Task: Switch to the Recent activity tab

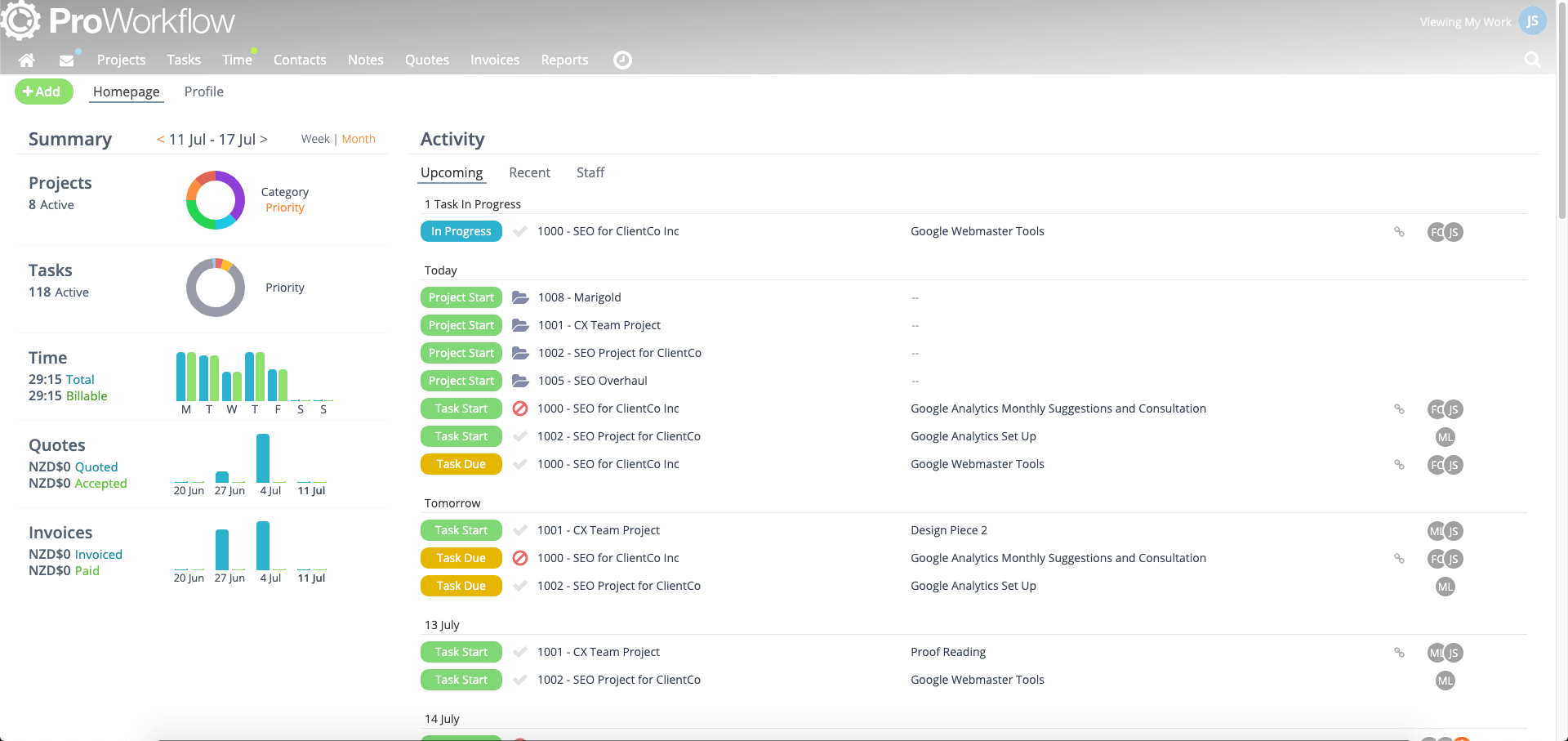Action: coord(529,172)
